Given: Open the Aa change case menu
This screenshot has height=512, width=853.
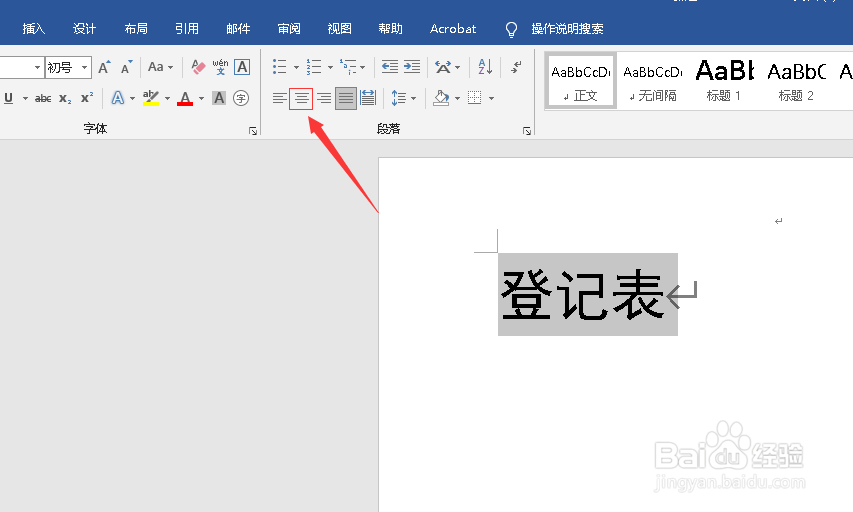Looking at the screenshot, I should [160, 67].
